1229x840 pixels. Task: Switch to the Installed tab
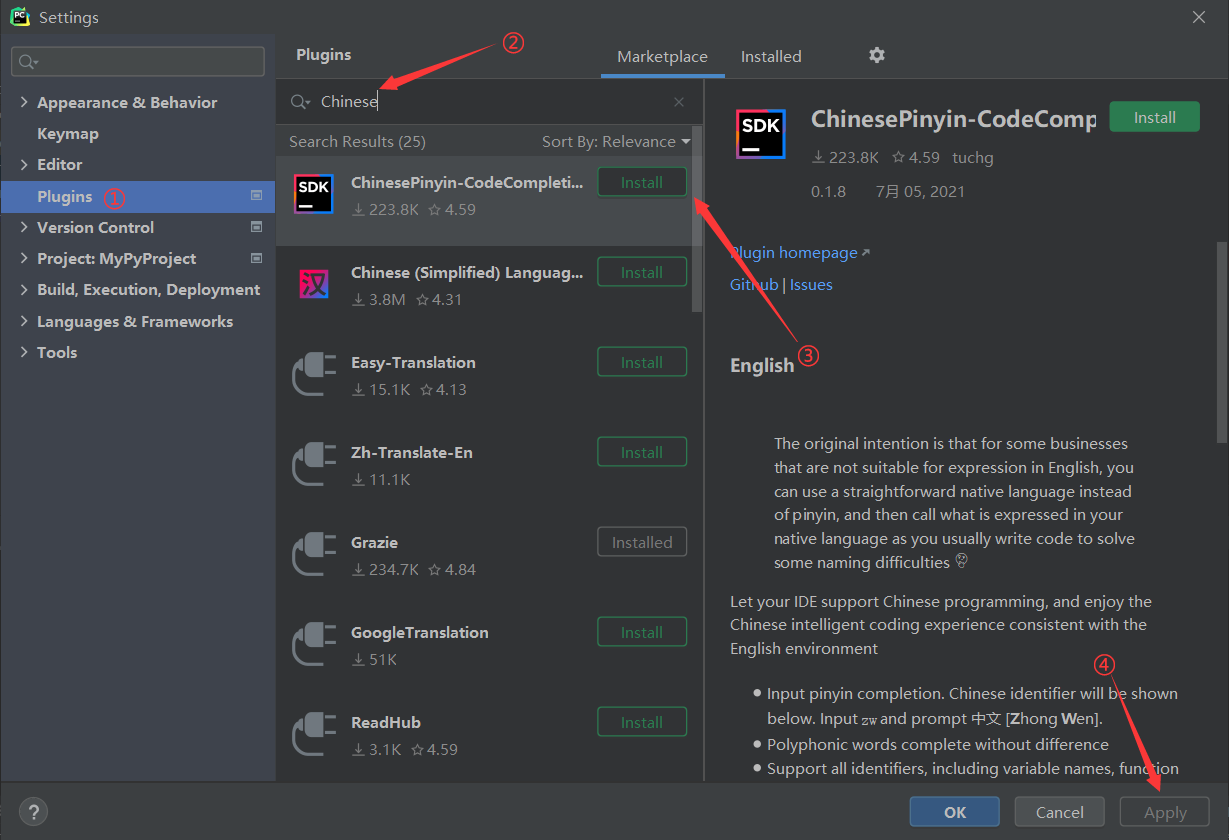point(771,57)
